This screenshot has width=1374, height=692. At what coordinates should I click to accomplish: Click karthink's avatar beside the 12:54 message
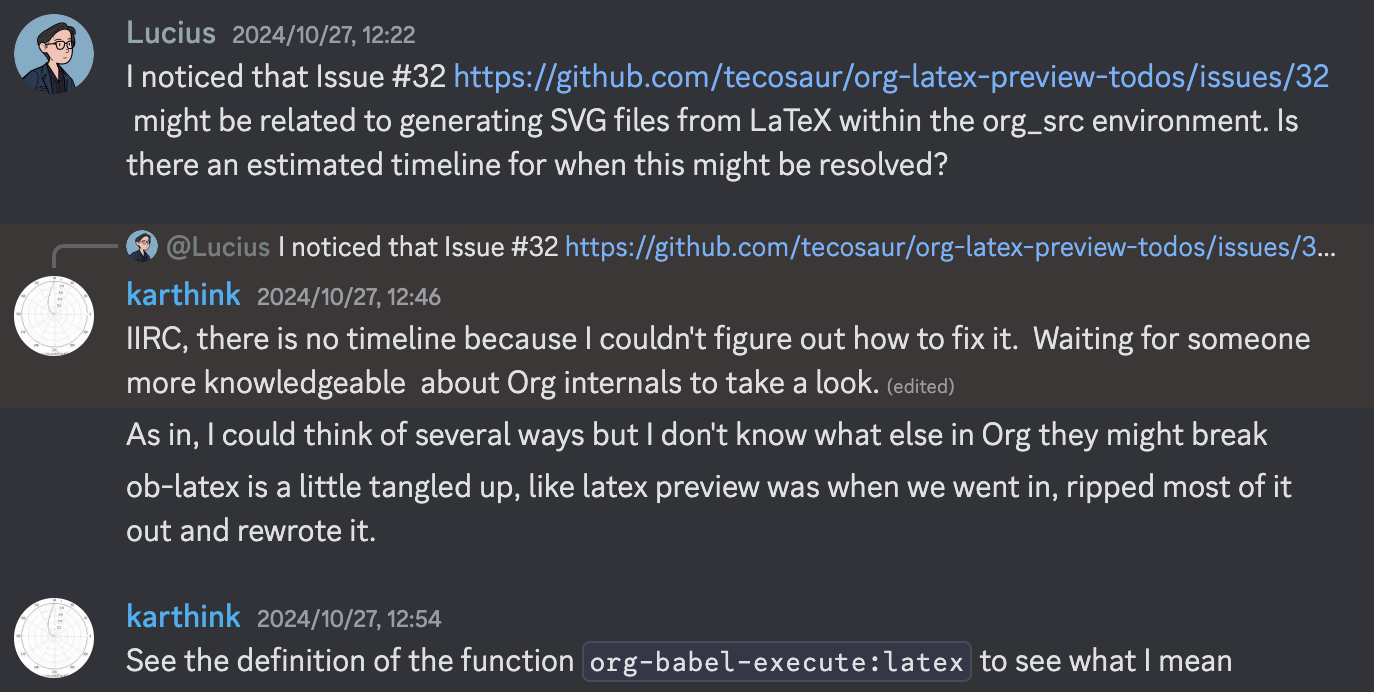click(x=54, y=638)
